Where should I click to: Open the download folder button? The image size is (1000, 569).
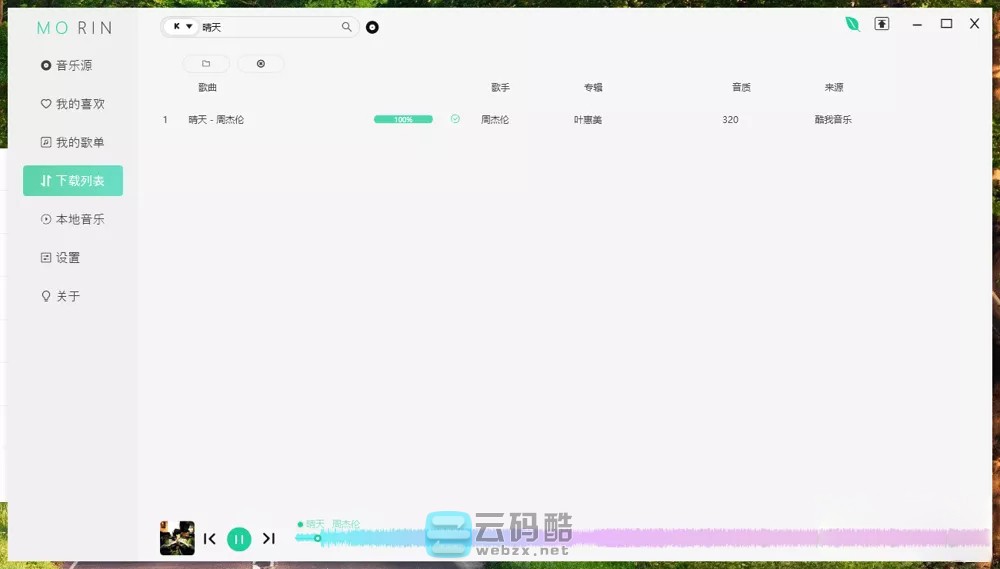(206, 64)
